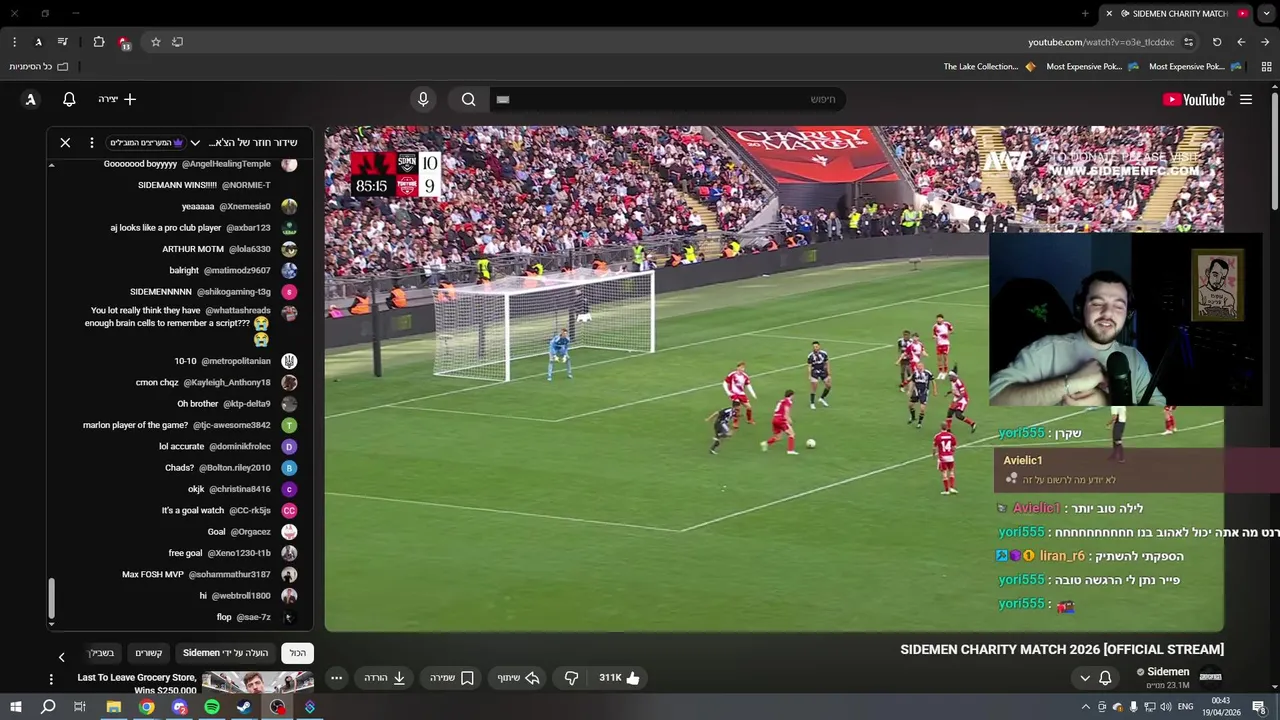The height and width of the screenshot is (720, 1280).
Task: Like the video with 311K thumbs-up
Action: (620, 678)
